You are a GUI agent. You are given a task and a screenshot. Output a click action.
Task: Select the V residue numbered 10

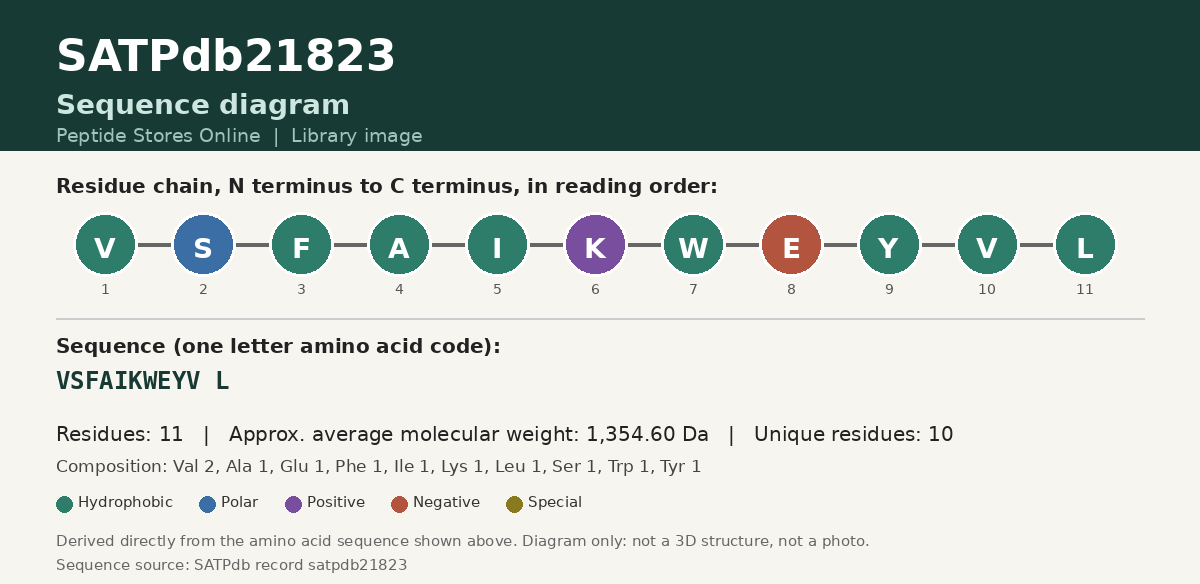click(987, 245)
